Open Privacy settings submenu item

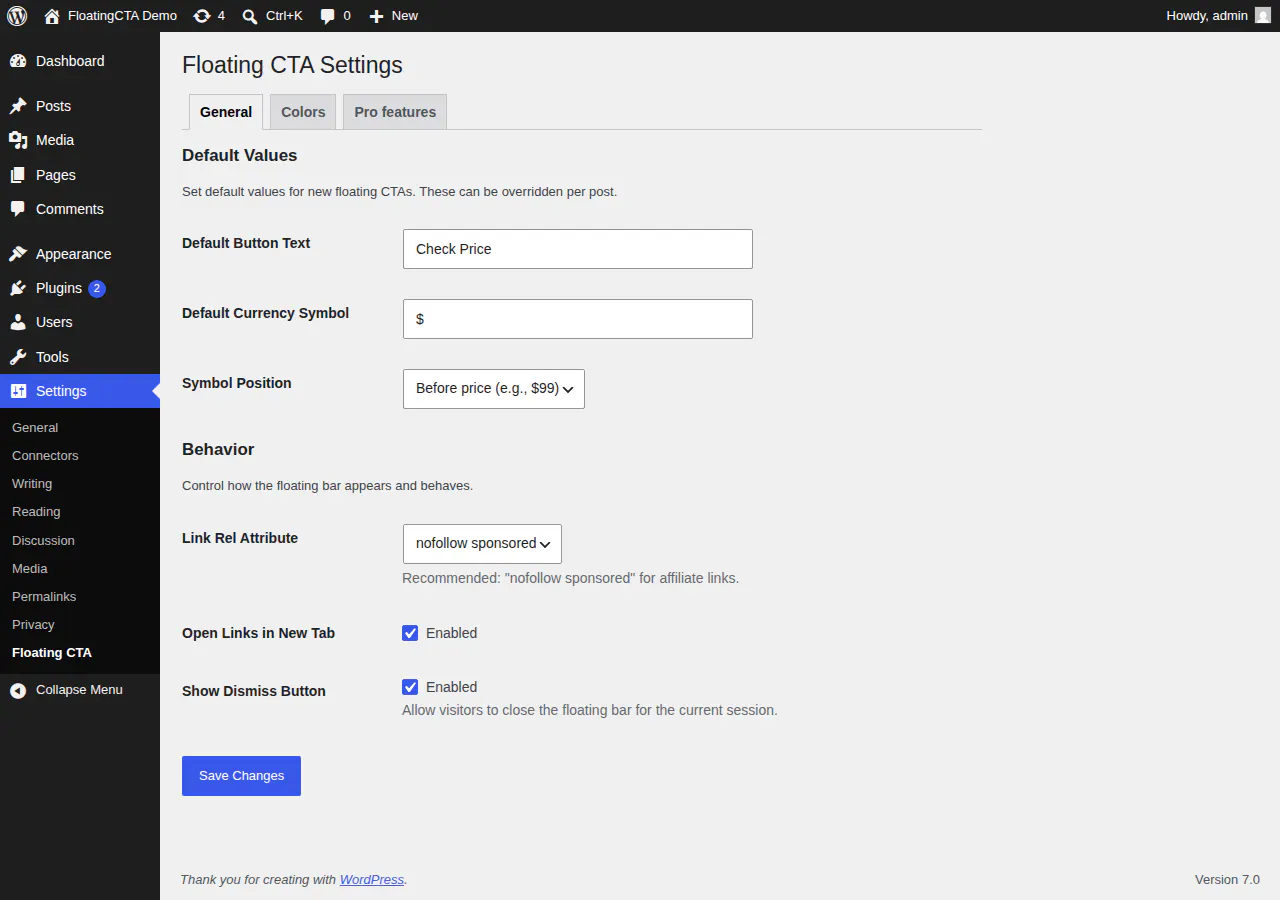pos(33,624)
